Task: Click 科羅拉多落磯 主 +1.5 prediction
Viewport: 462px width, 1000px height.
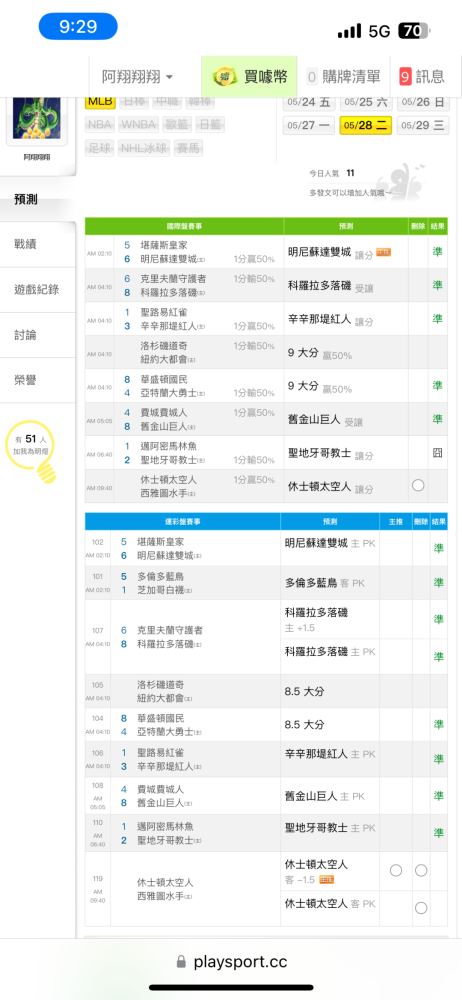Action: pyautogui.click(x=317, y=619)
